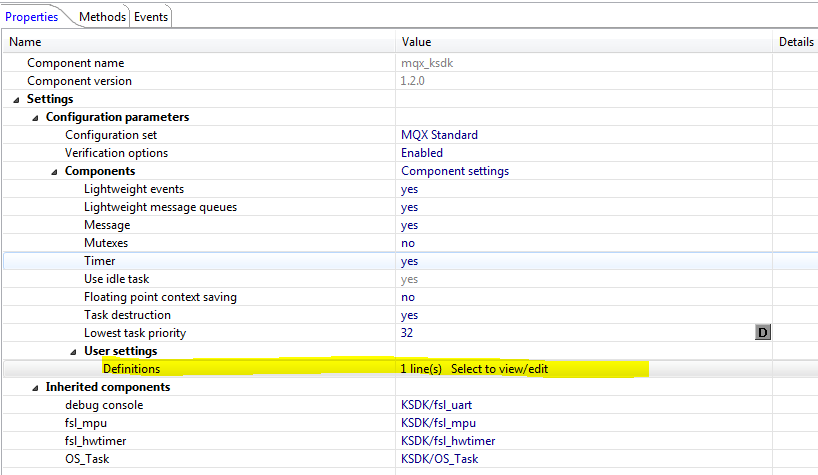
Task: Toggle the Lightweight events value 'yes'
Action: [x=409, y=189]
